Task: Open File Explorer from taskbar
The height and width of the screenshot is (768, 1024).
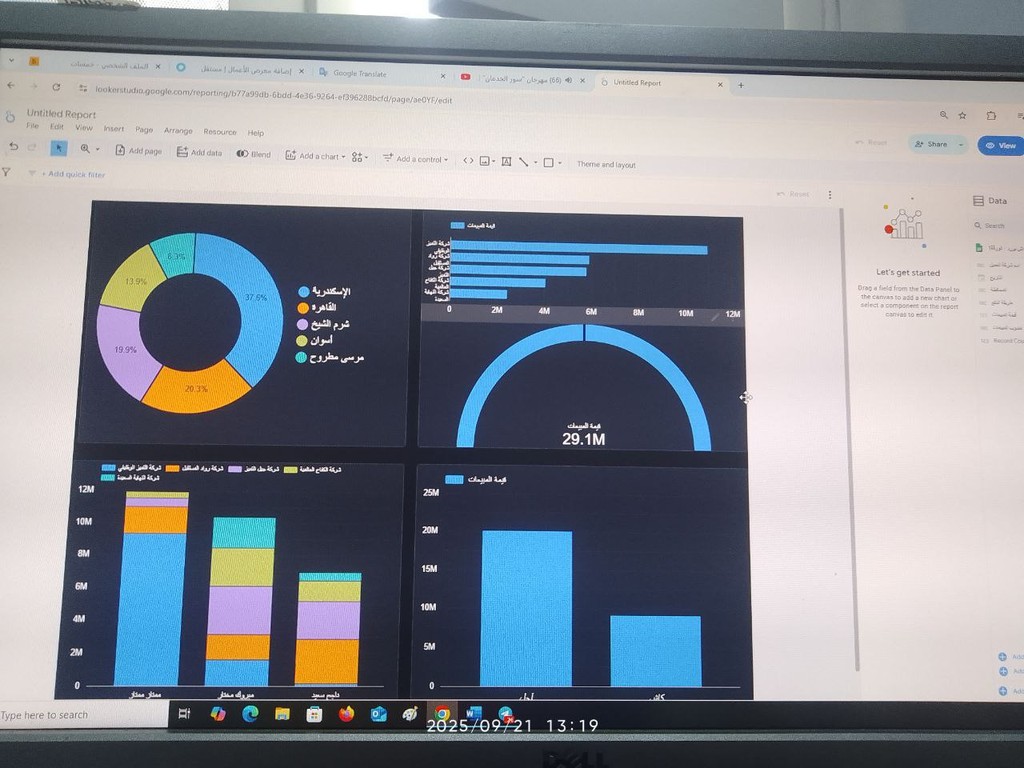Action: 282,714
